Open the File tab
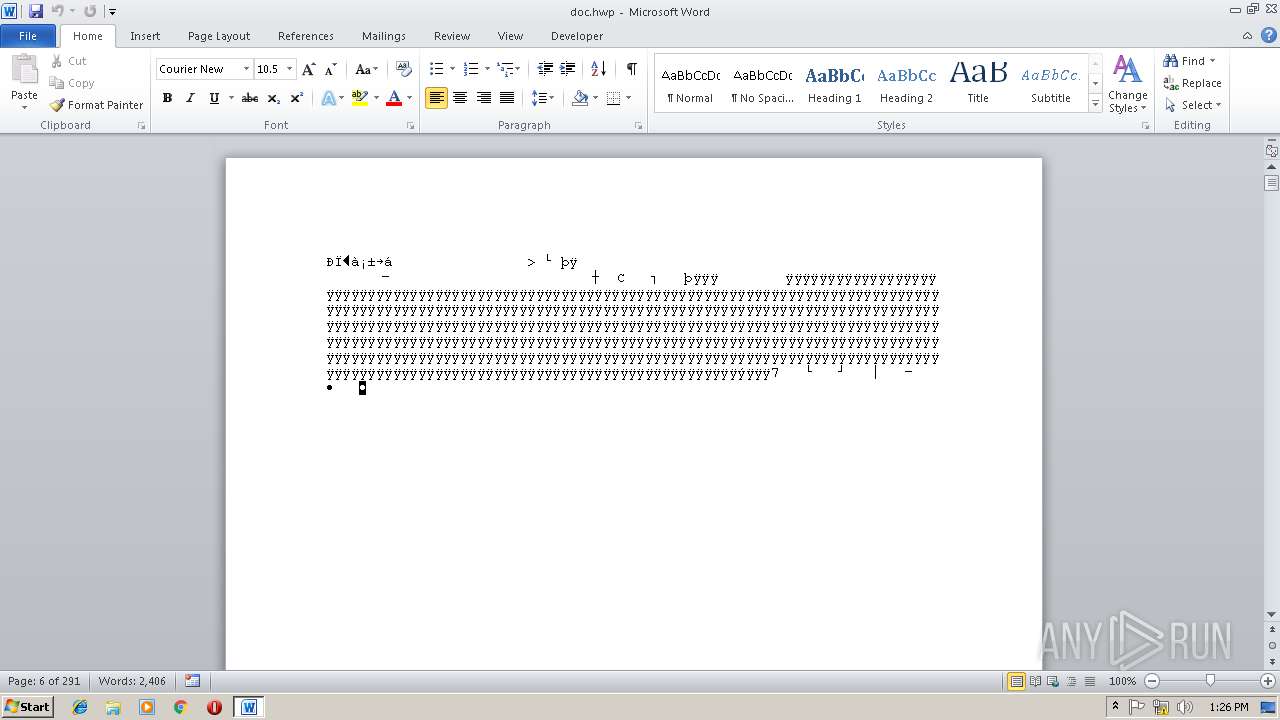 click(x=28, y=36)
